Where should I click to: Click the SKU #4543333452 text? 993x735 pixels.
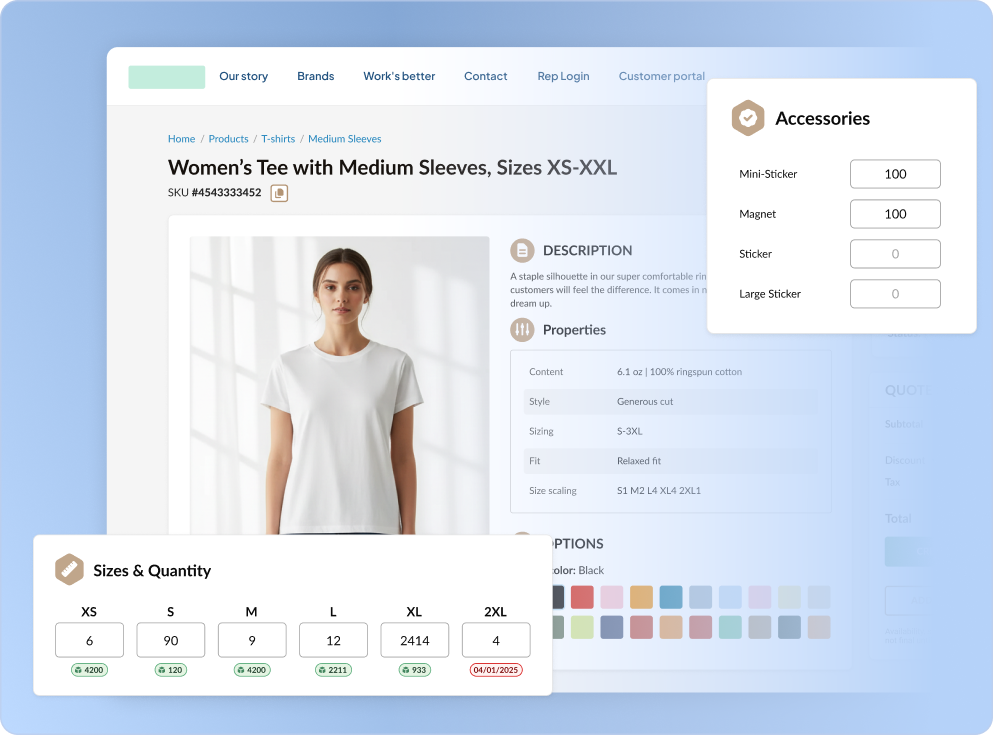click(214, 192)
